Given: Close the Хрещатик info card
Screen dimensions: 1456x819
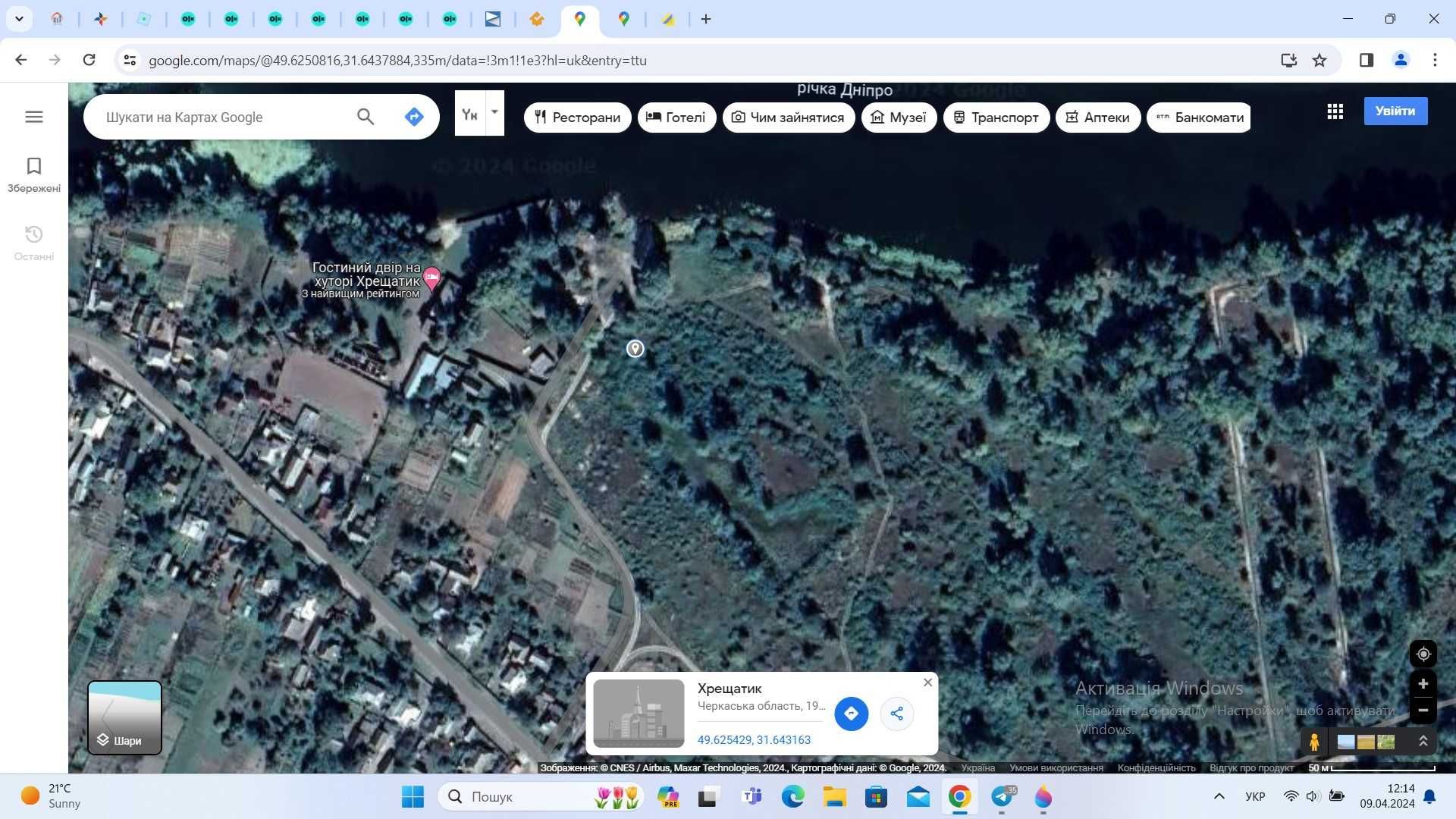Looking at the screenshot, I should tap(927, 682).
